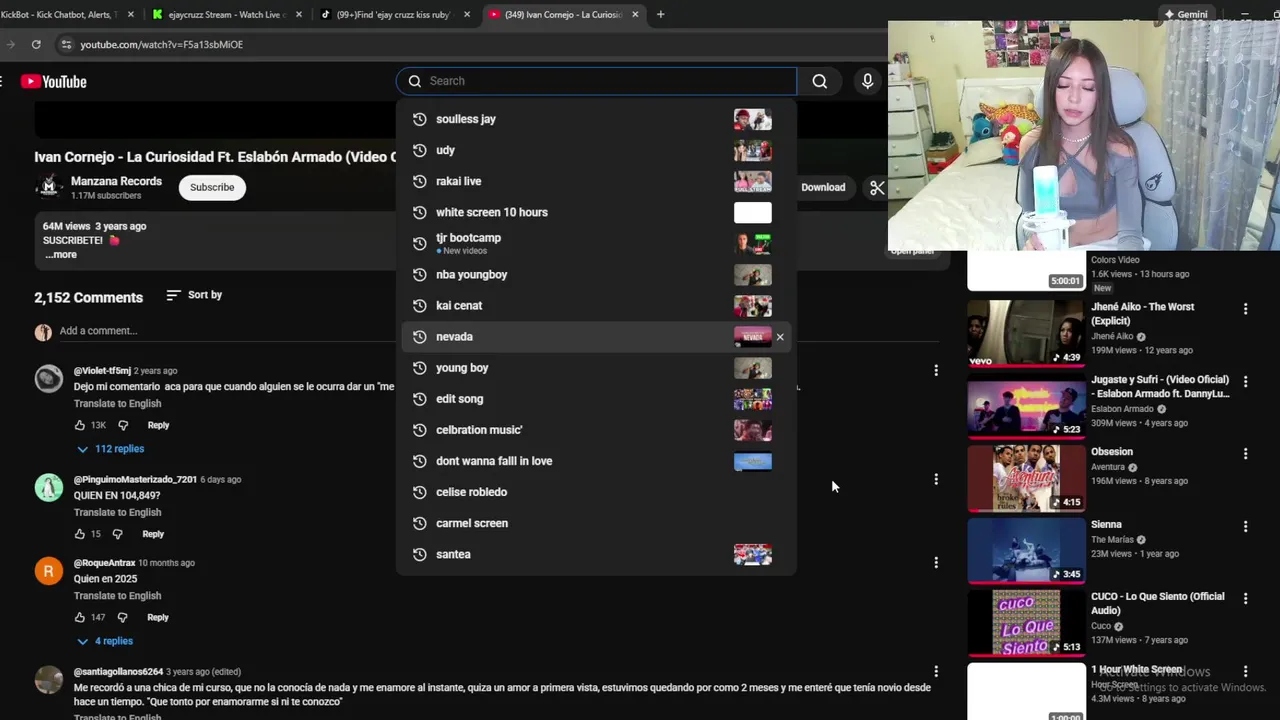1280x720 pixels.
Task: Reload the page with browser refresh icon
Action: [36, 44]
